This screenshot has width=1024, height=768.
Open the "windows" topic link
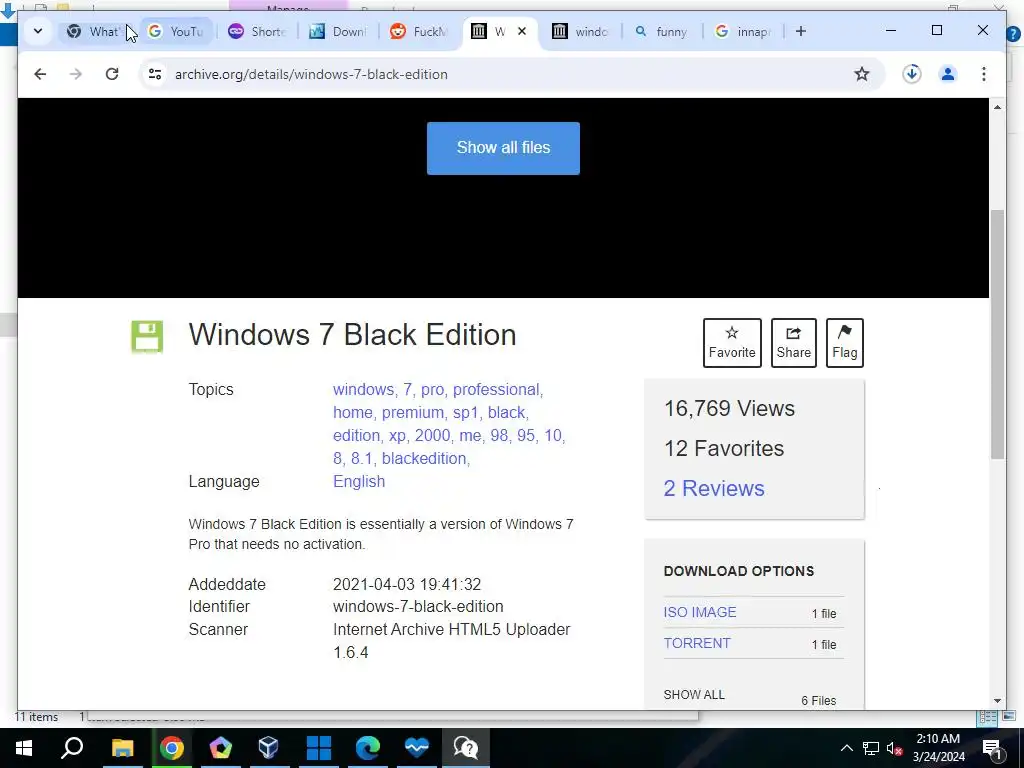[363, 389]
